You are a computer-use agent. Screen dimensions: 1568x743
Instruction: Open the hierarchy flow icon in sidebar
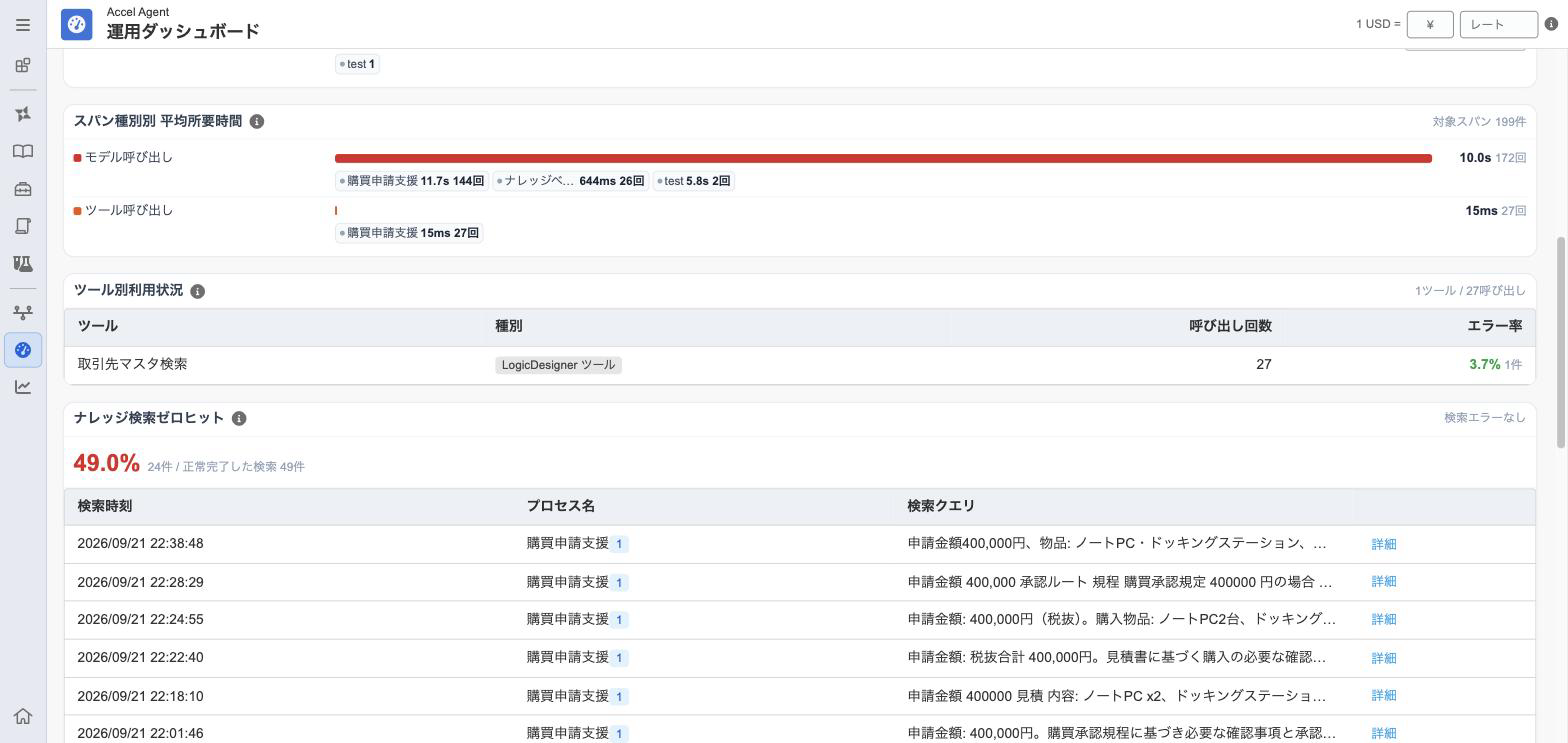tap(23, 312)
